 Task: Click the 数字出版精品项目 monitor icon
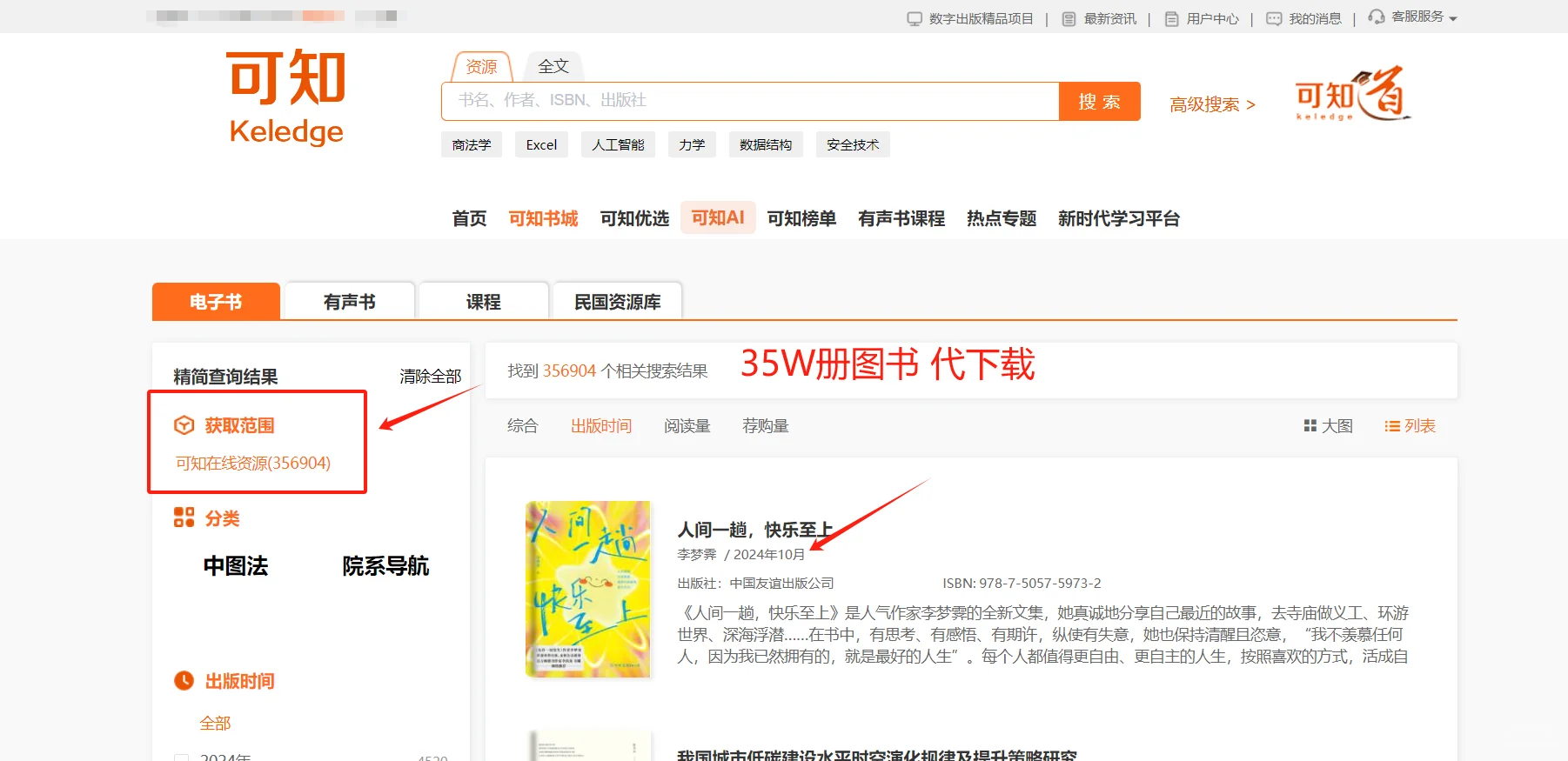[914, 18]
